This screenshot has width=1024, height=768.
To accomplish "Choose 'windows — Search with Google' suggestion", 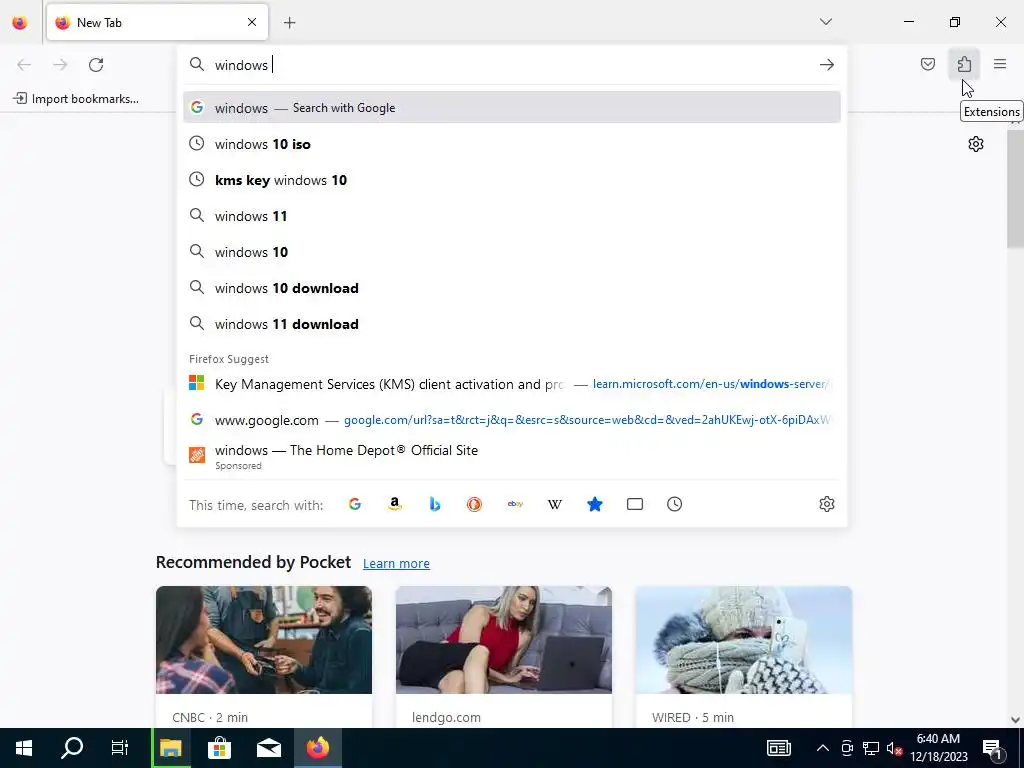I will coord(511,108).
